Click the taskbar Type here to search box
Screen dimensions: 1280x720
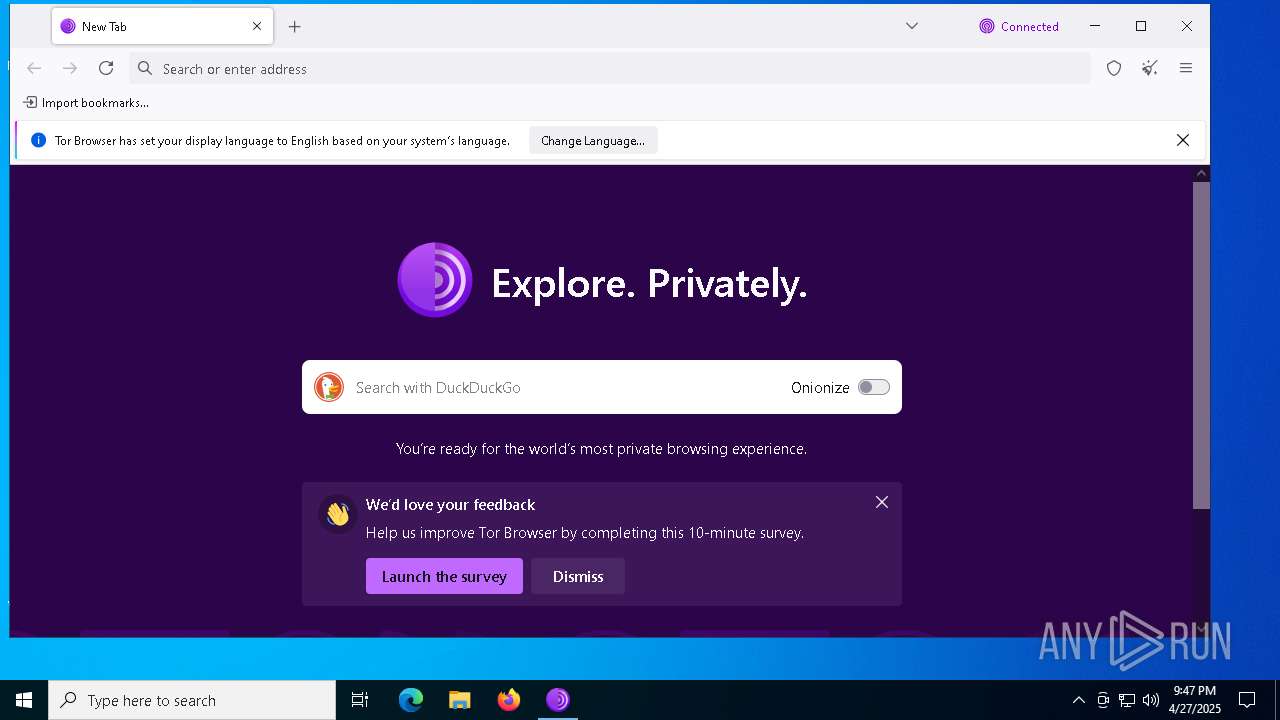[192, 700]
